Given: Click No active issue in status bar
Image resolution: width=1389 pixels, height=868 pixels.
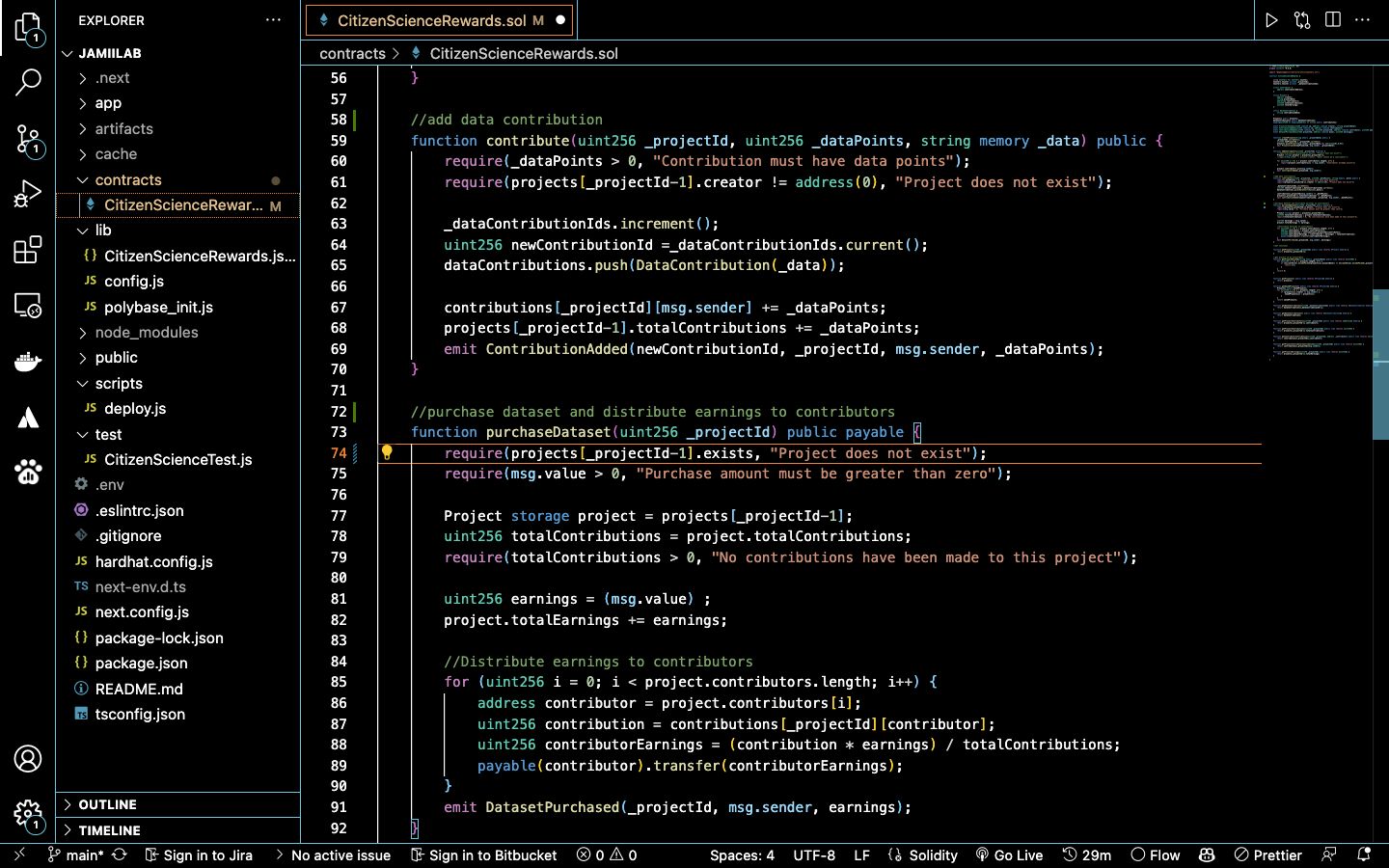Looking at the screenshot, I should point(333,854).
